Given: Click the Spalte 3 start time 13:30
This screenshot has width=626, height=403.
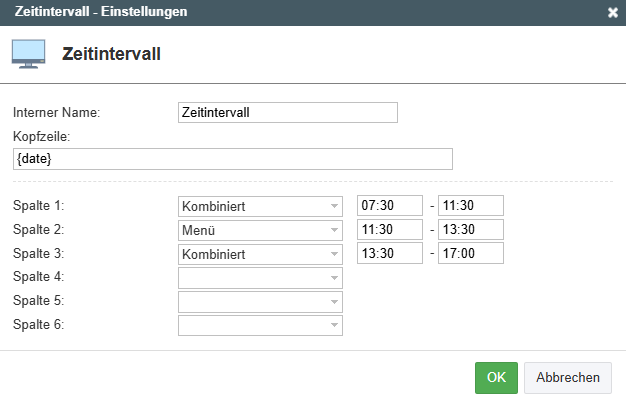Looking at the screenshot, I should coord(390,254).
